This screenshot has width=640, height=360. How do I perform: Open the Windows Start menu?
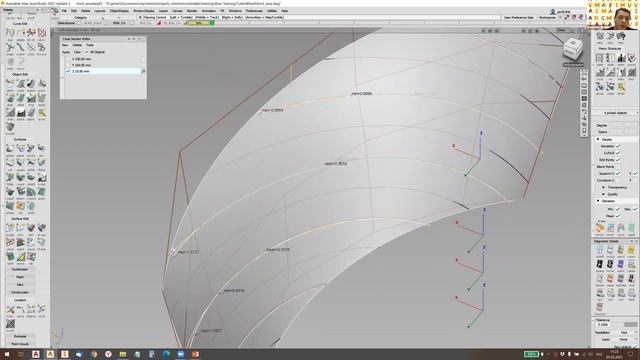coord(7,354)
